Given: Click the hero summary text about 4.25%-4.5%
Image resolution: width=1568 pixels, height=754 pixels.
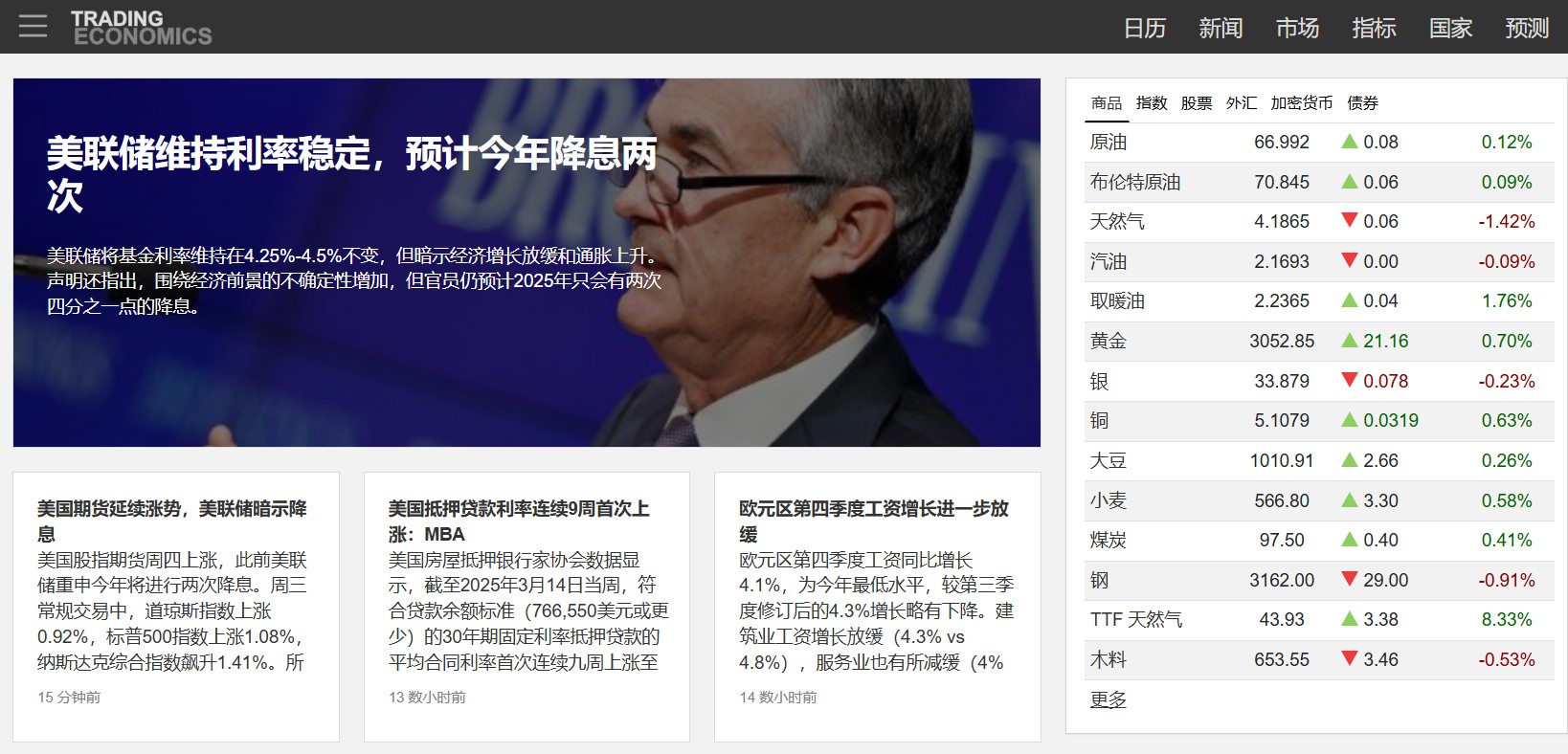Looking at the screenshot, I should pos(354,281).
